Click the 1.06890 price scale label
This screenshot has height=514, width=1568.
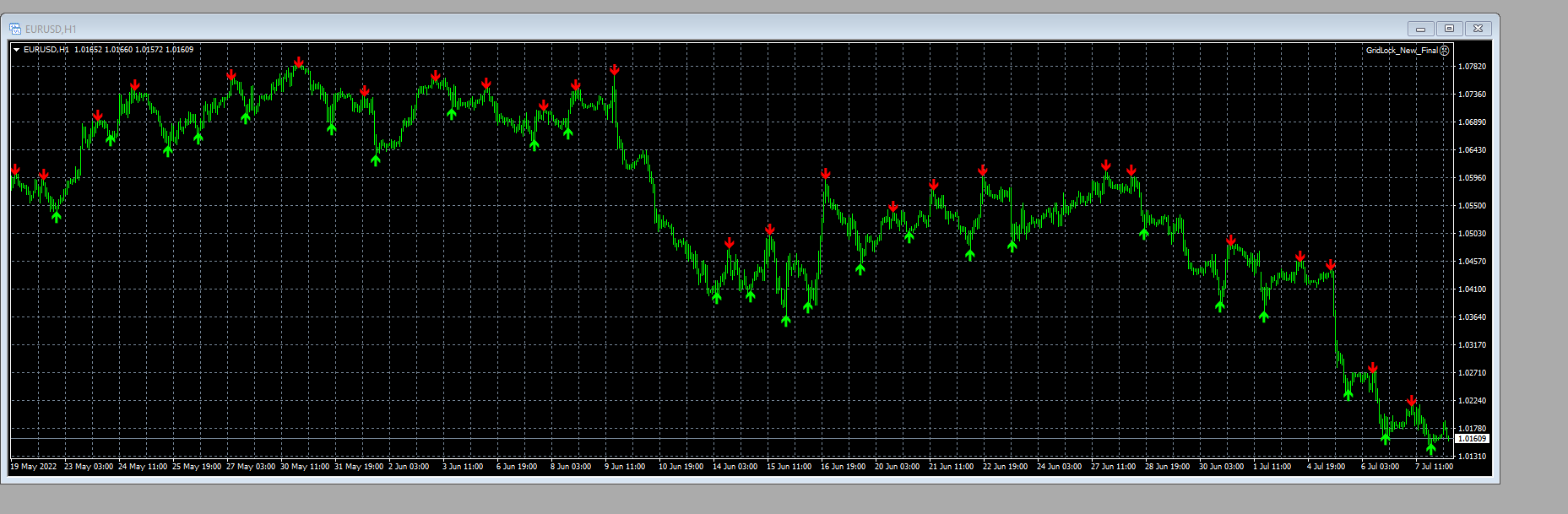click(x=1473, y=122)
